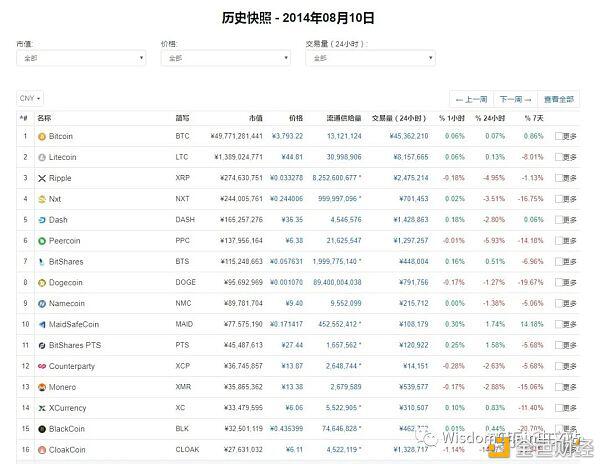Click market cap ¥49,771,281,441
Viewport: 600px width, 464px height.
(x=236, y=136)
